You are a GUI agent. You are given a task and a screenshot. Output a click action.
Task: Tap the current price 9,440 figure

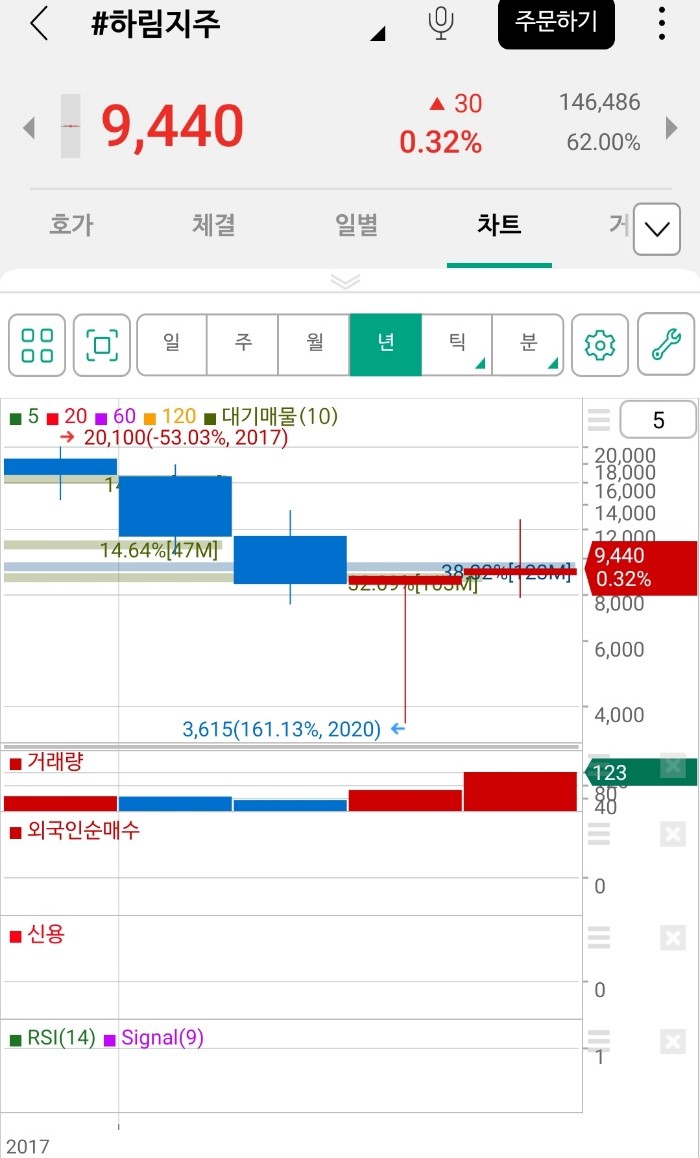point(172,126)
